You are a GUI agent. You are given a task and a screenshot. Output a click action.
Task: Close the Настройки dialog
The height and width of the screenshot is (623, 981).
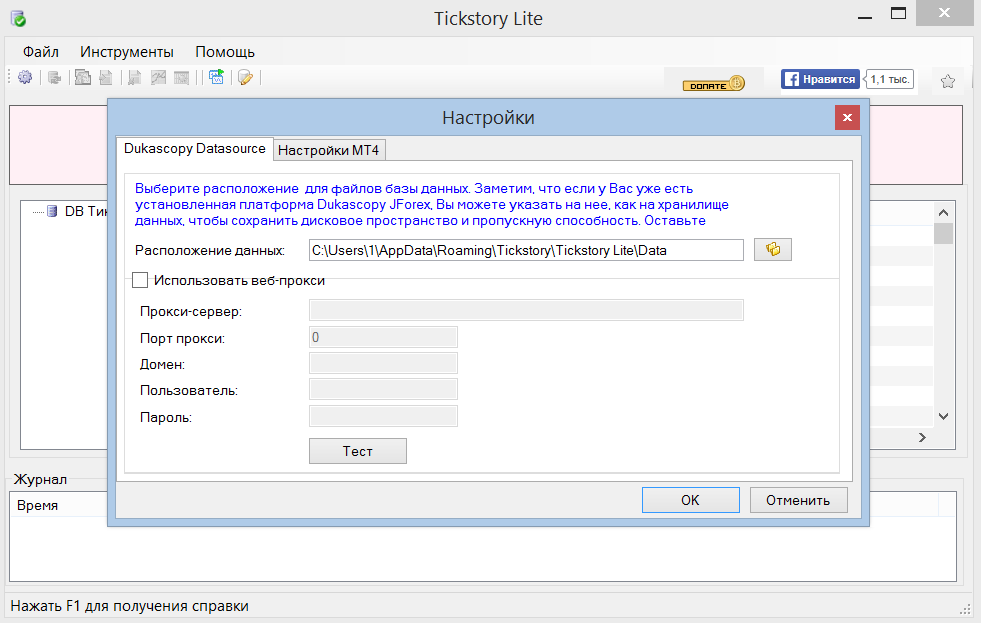(847, 118)
